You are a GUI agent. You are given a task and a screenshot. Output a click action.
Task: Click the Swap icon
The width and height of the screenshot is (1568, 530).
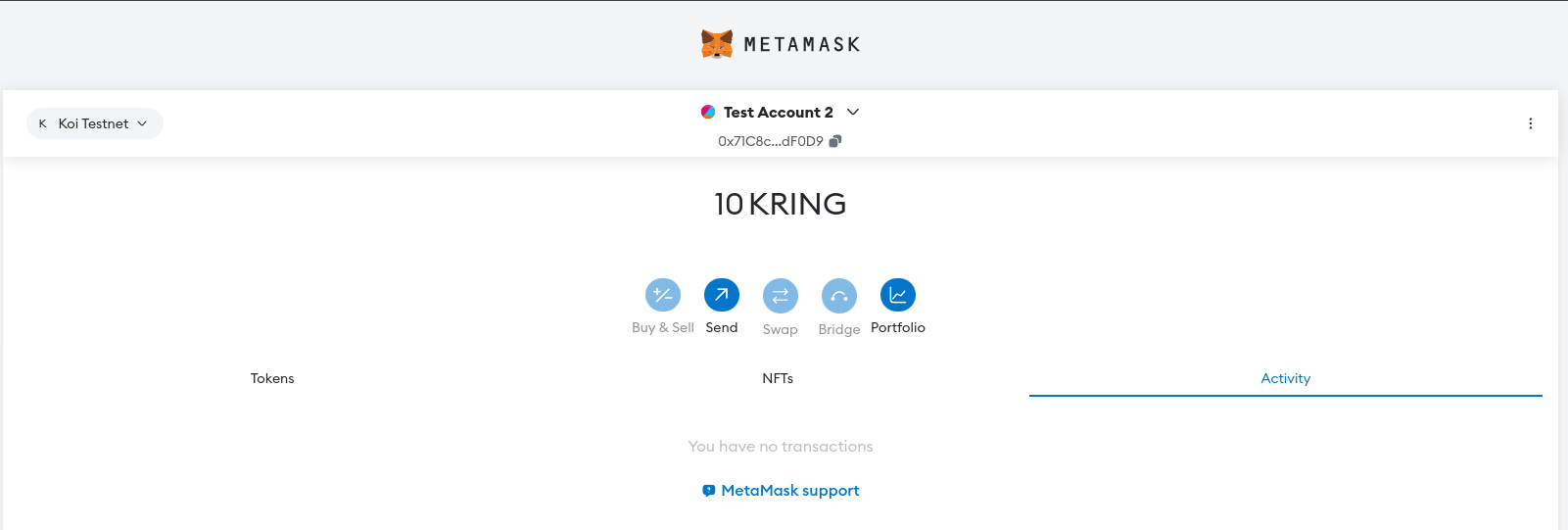781,295
